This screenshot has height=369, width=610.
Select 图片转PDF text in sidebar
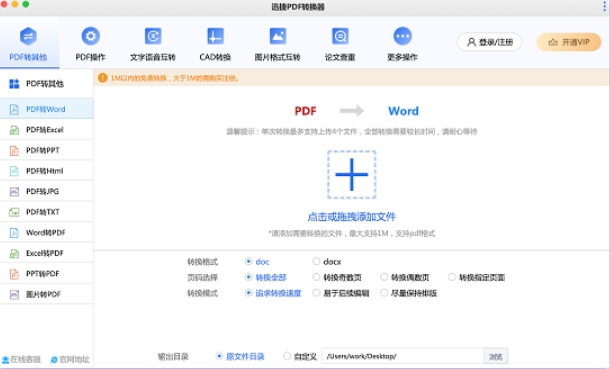click(43, 295)
